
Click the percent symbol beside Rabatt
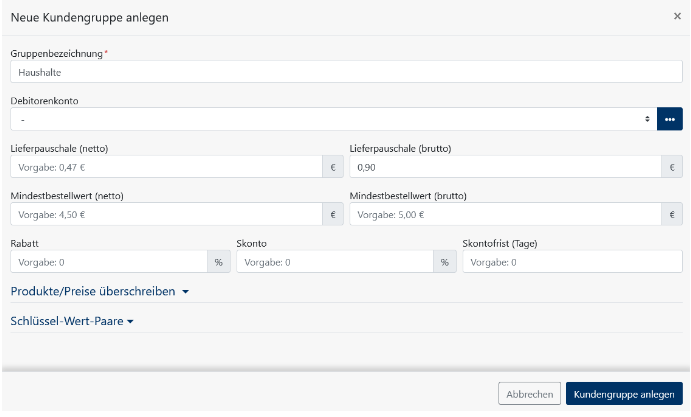[219, 262]
